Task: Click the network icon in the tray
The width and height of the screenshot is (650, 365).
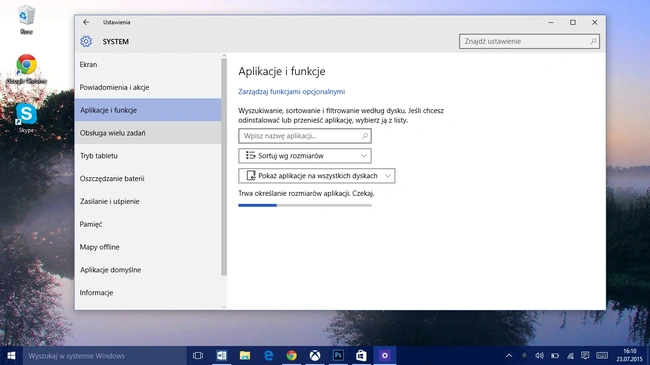Action: (570, 356)
